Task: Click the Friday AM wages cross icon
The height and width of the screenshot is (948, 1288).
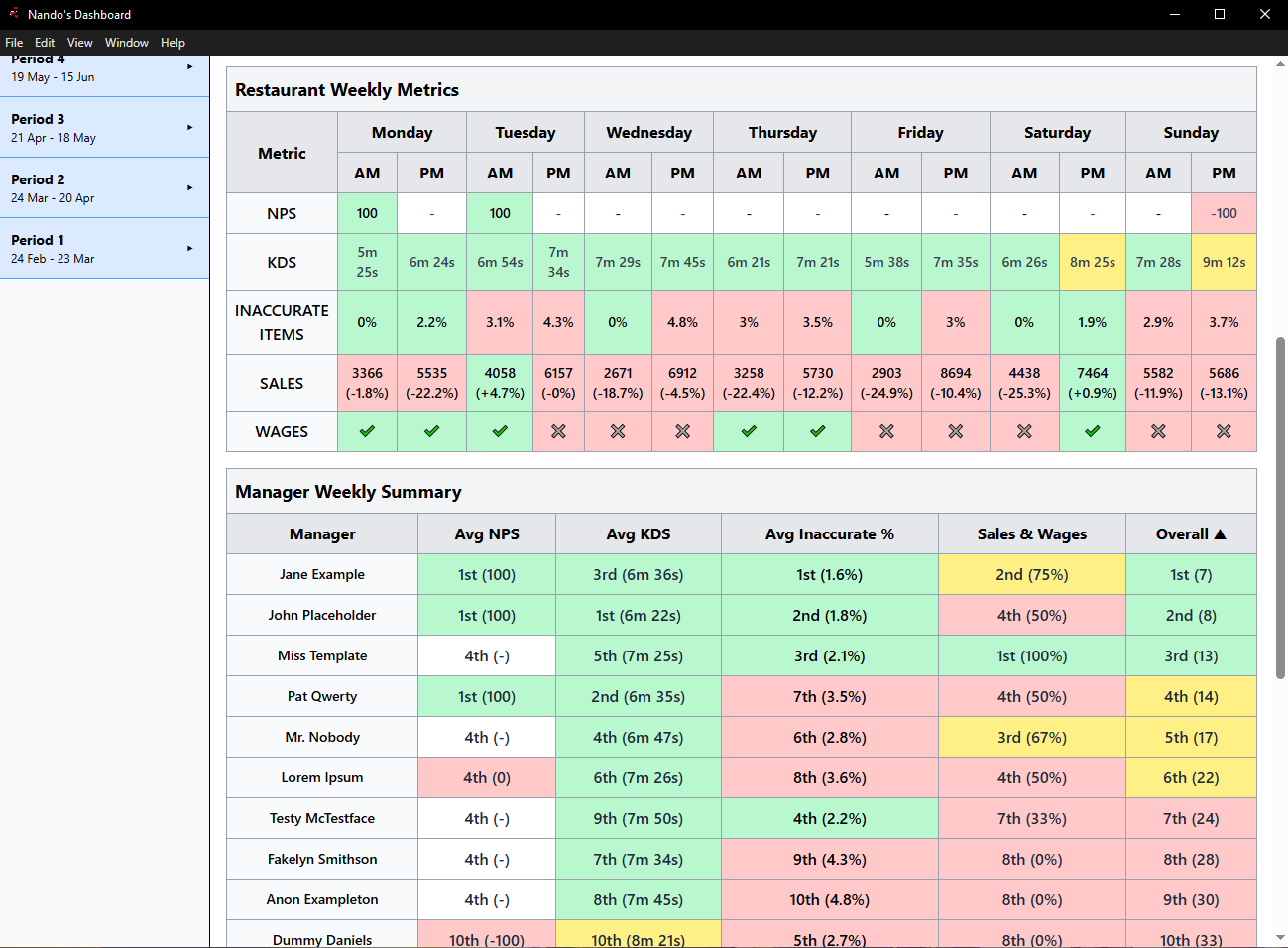Action: pos(886,431)
